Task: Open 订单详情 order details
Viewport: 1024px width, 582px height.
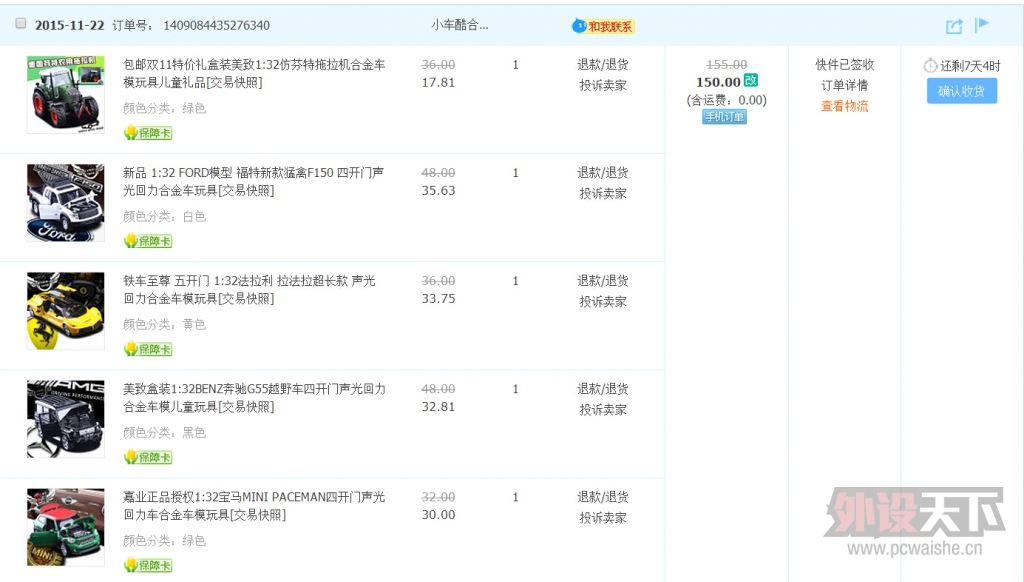Action: point(844,86)
